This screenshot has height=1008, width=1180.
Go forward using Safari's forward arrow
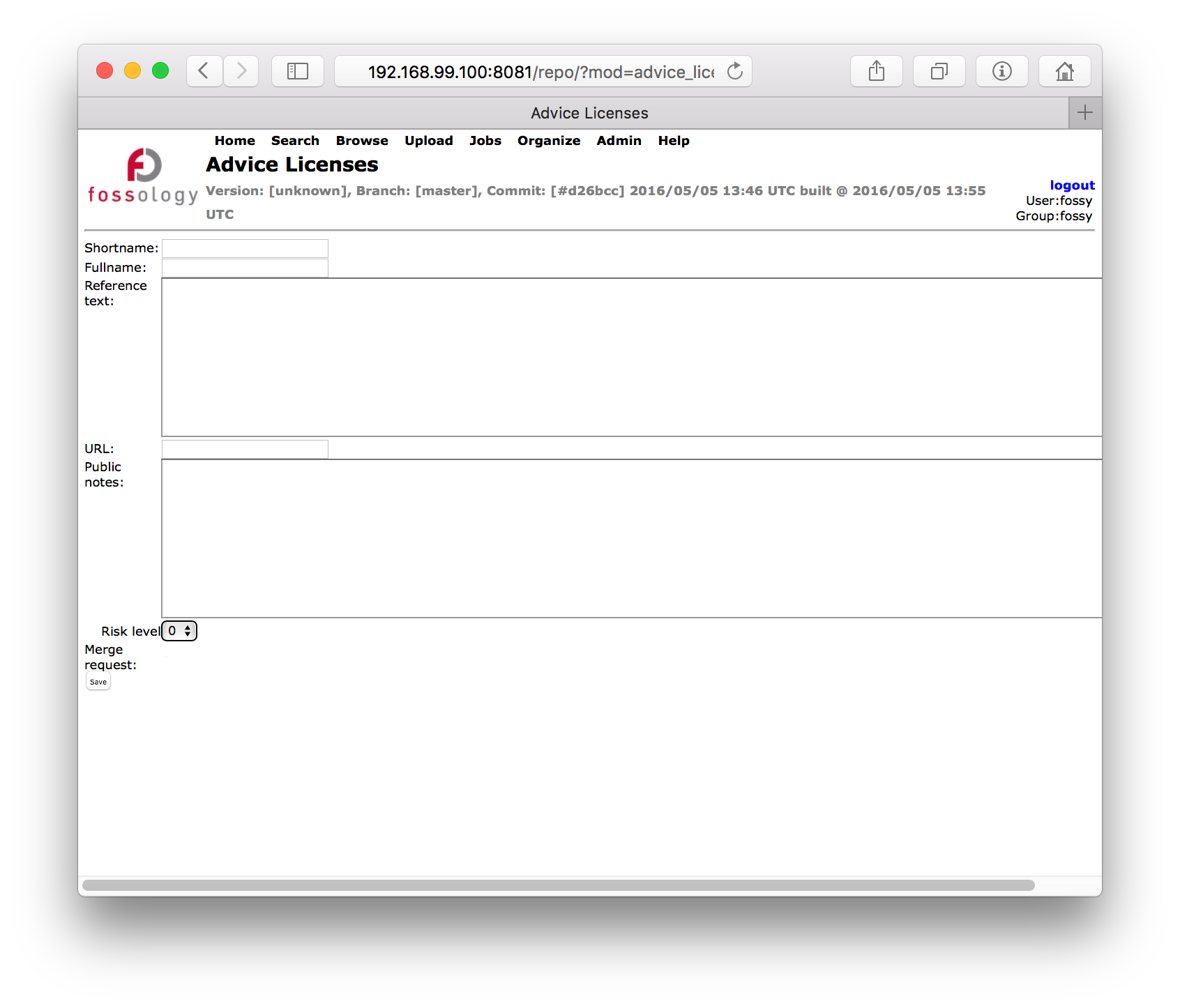tap(241, 71)
